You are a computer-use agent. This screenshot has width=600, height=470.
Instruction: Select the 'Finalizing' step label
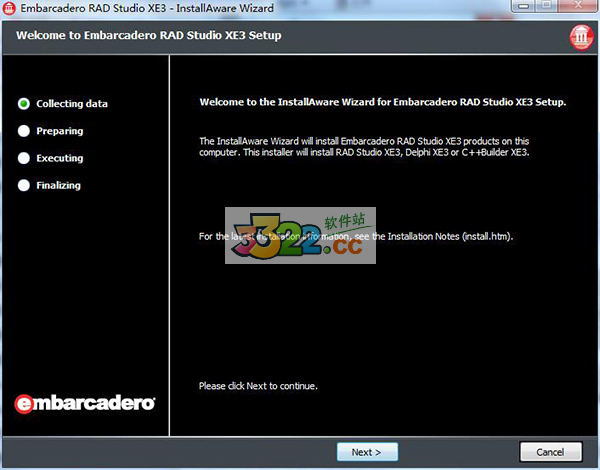59,185
